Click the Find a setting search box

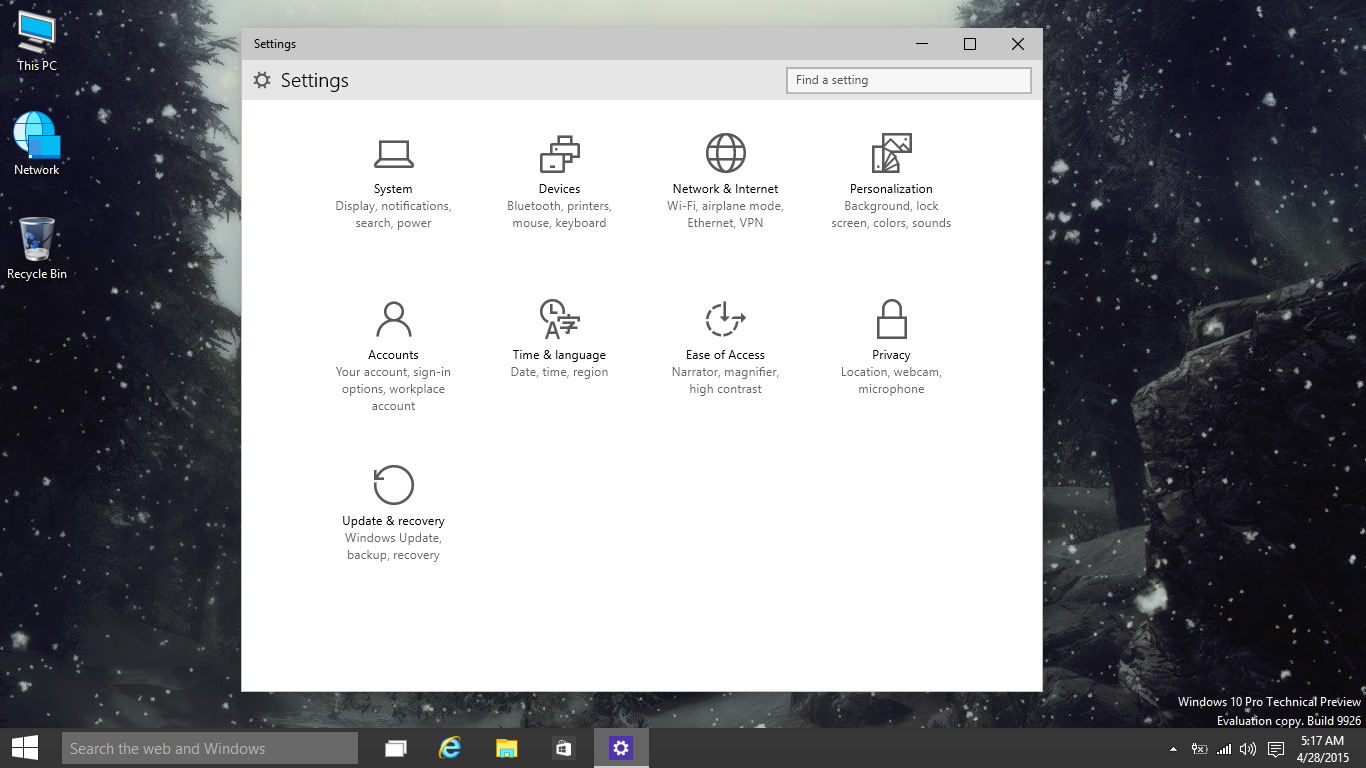tap(909, 80)
